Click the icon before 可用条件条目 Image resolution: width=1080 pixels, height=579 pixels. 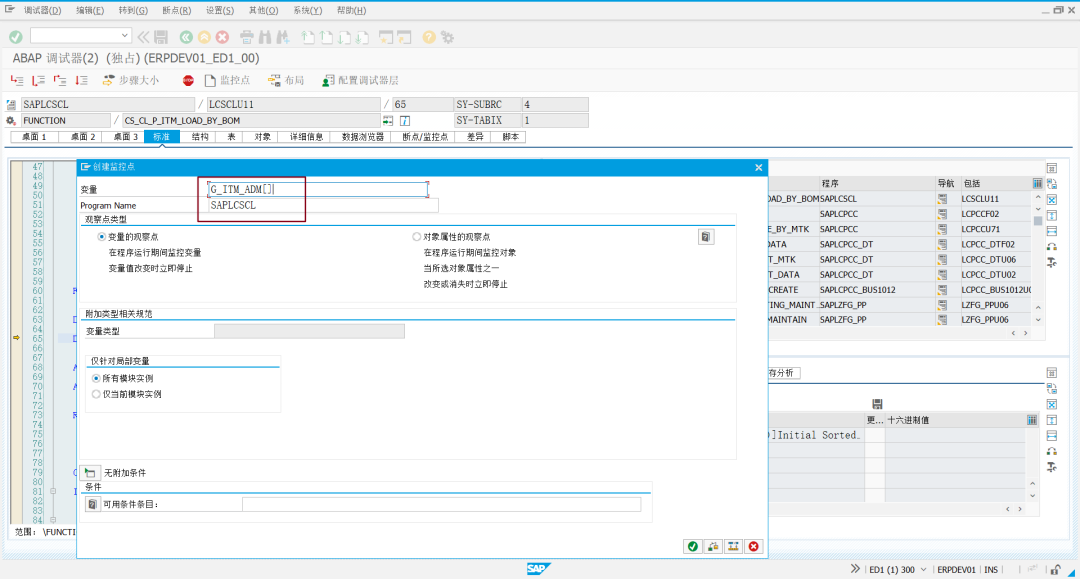point(92,505)
